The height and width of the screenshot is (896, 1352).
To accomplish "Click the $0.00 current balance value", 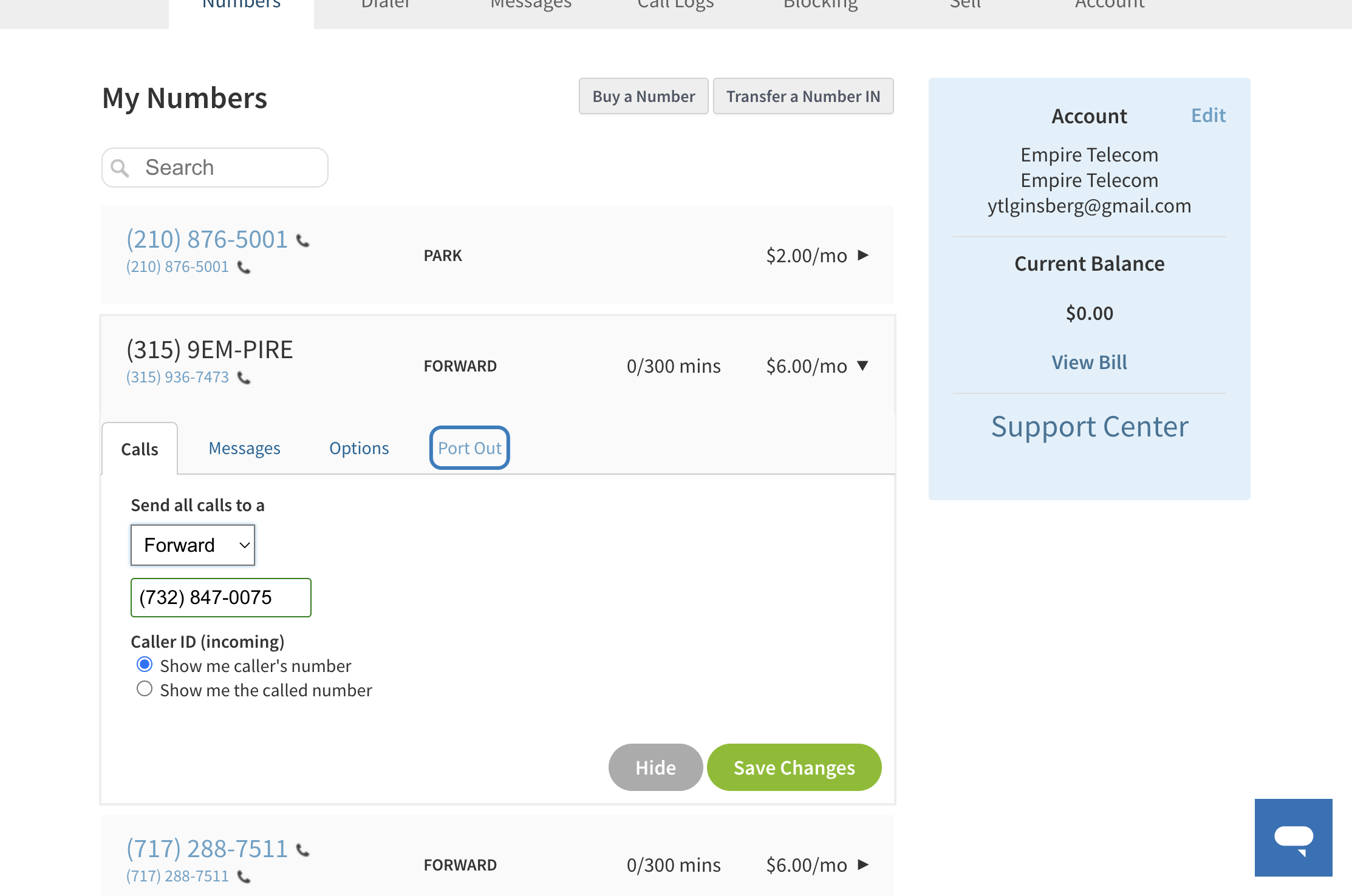I will click(x=1090, y=313).
